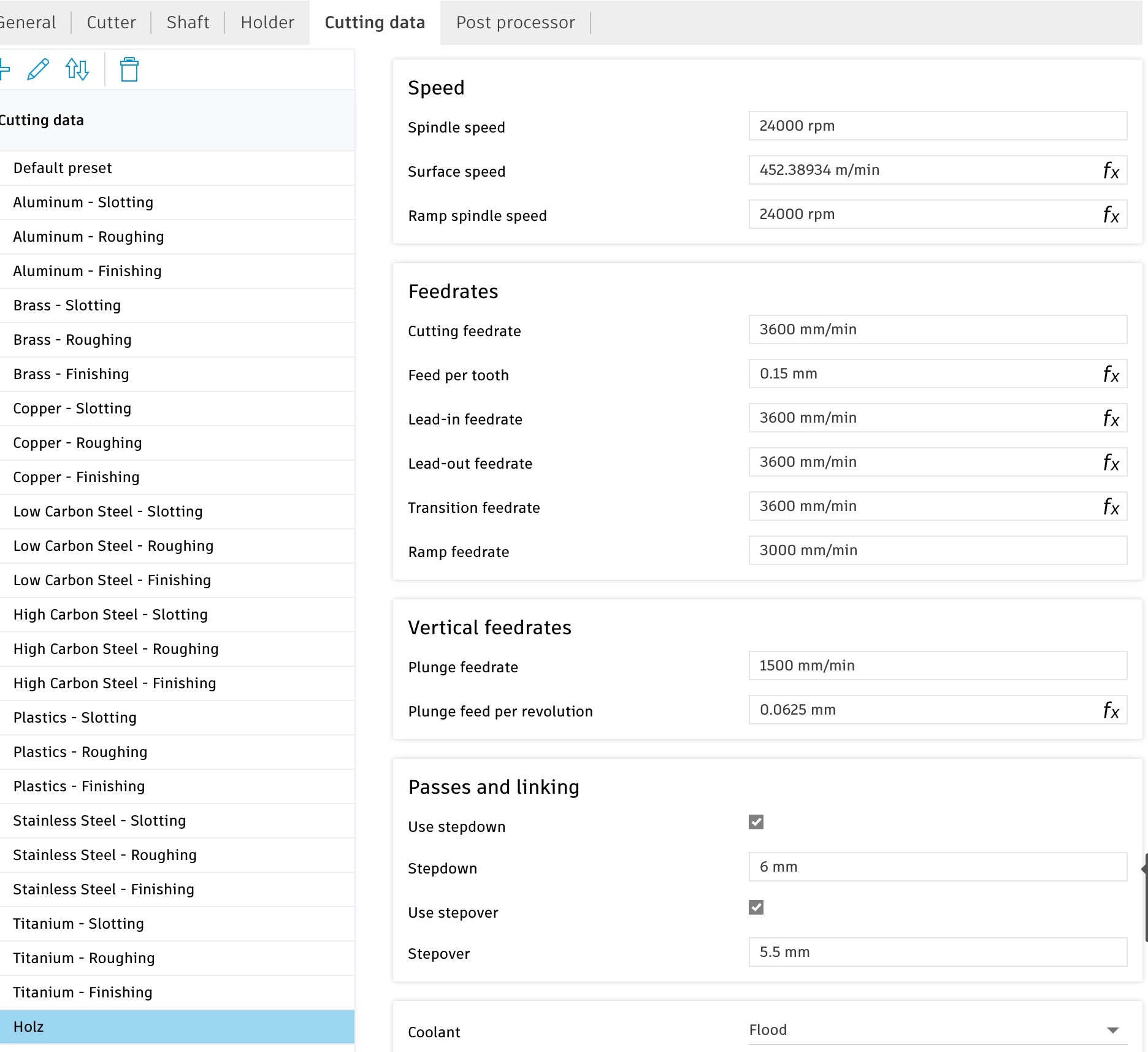Select Plastics - Slotting preset

click(x=177, y=718)
